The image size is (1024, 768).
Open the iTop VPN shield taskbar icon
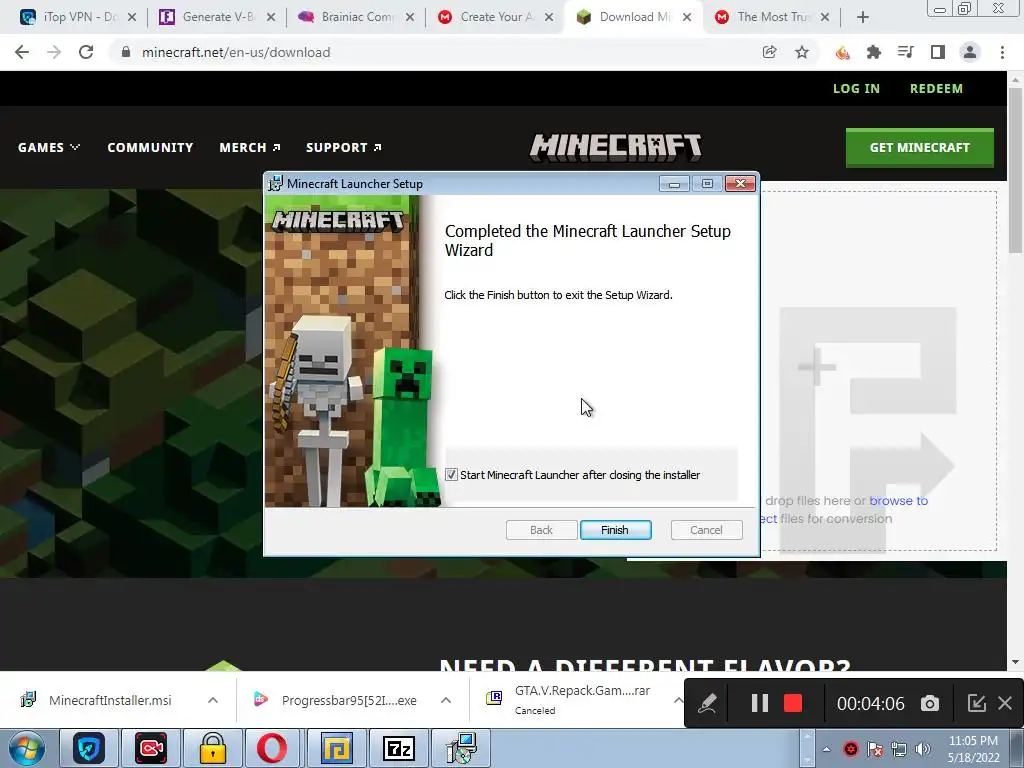(x=89, y=748)
